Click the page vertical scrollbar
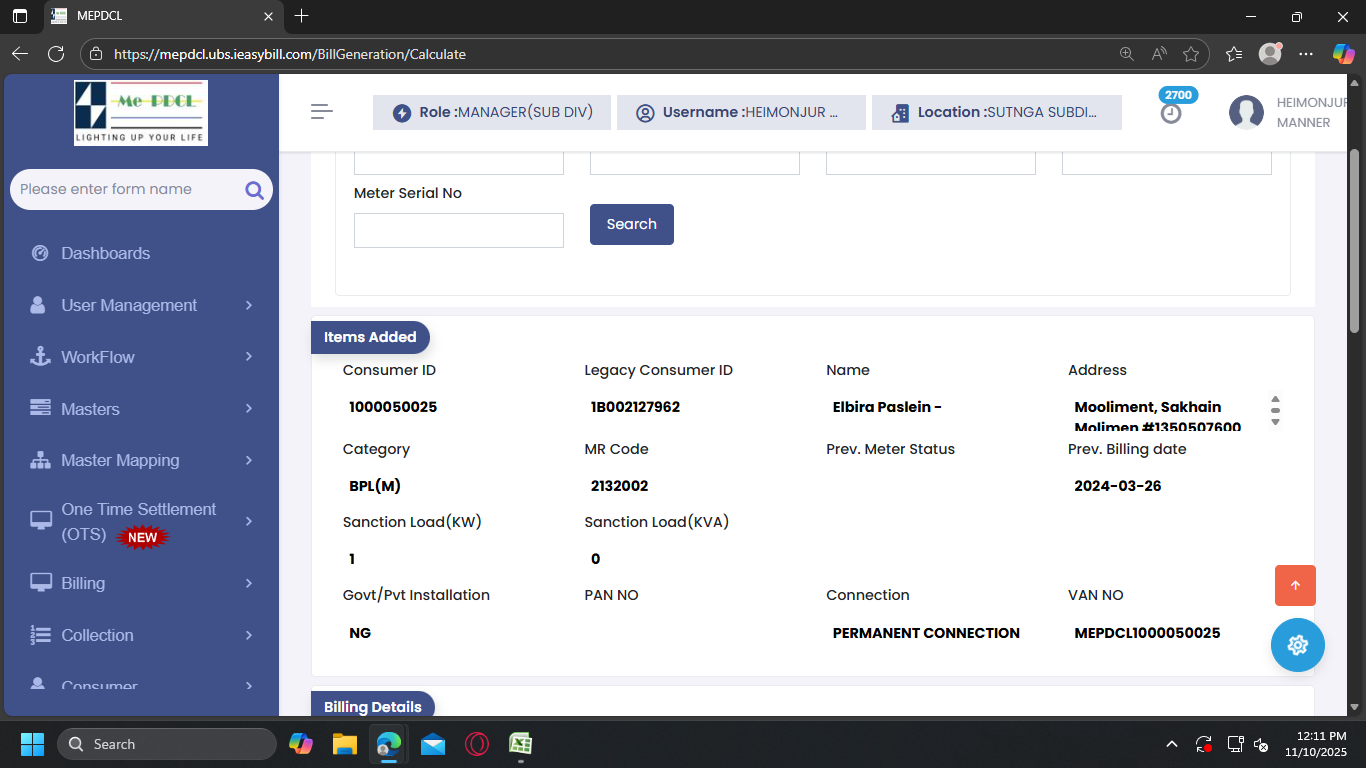Image resolution: width=1366 pixels, height=768 pixels. [x=1355, y=240]
